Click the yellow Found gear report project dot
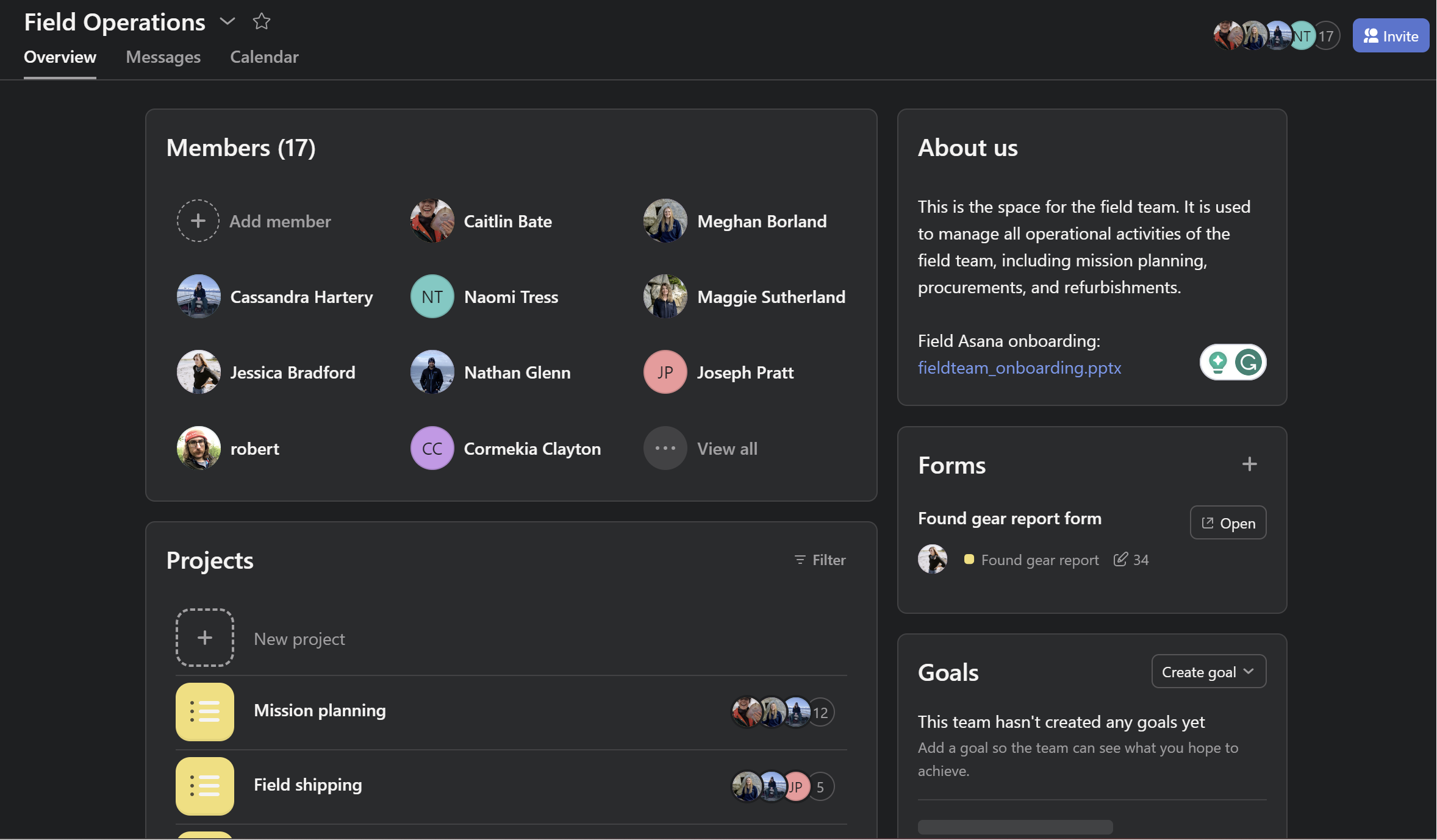1437x840 pixels. 969,559
